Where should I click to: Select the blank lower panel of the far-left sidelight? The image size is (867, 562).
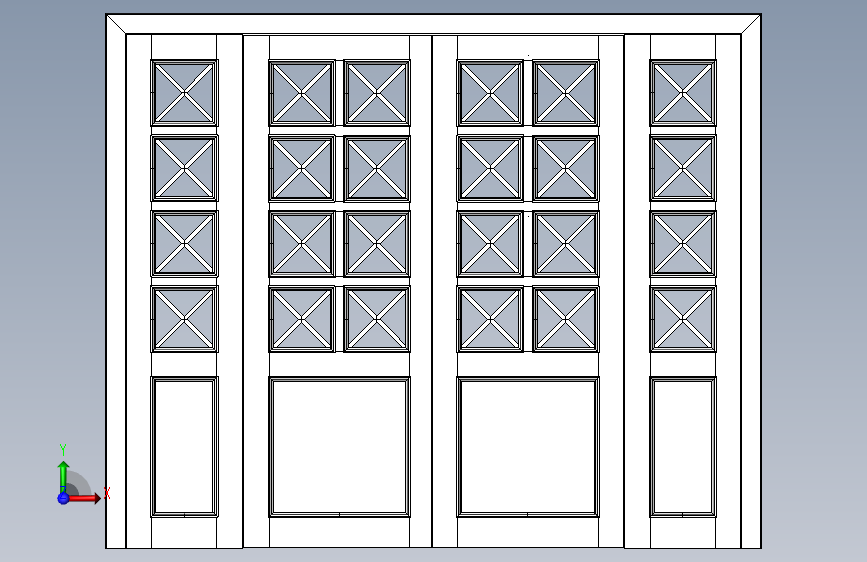[x=184, y=447]
